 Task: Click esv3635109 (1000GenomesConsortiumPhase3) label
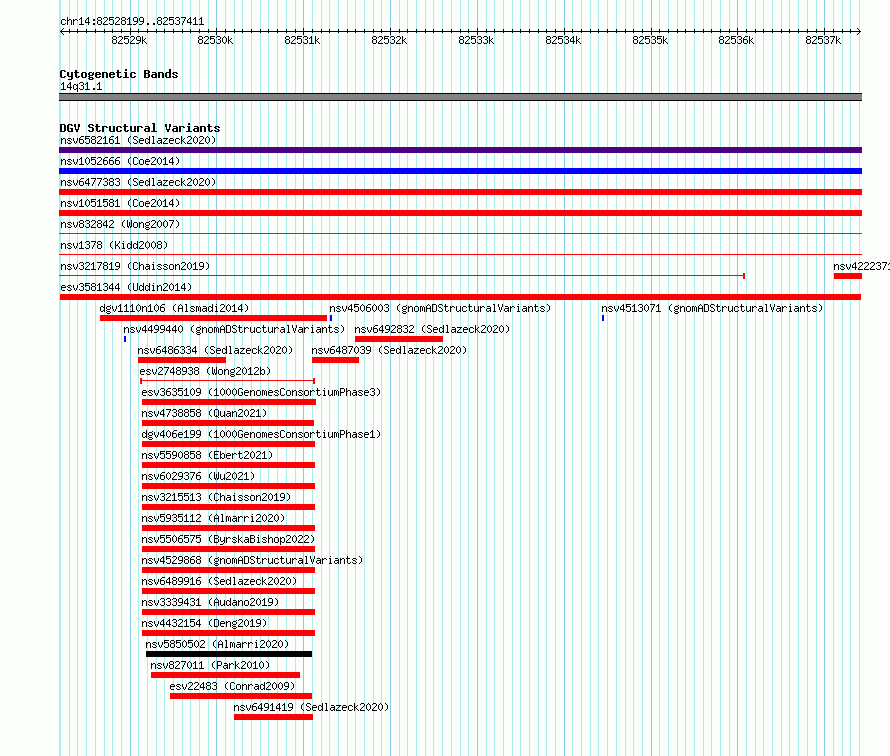[x=261, y=392]
